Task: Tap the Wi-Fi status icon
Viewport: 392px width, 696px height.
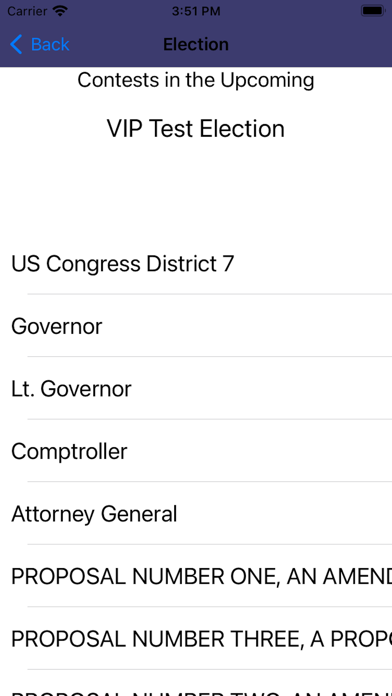Action: click(x=59, y=11)
